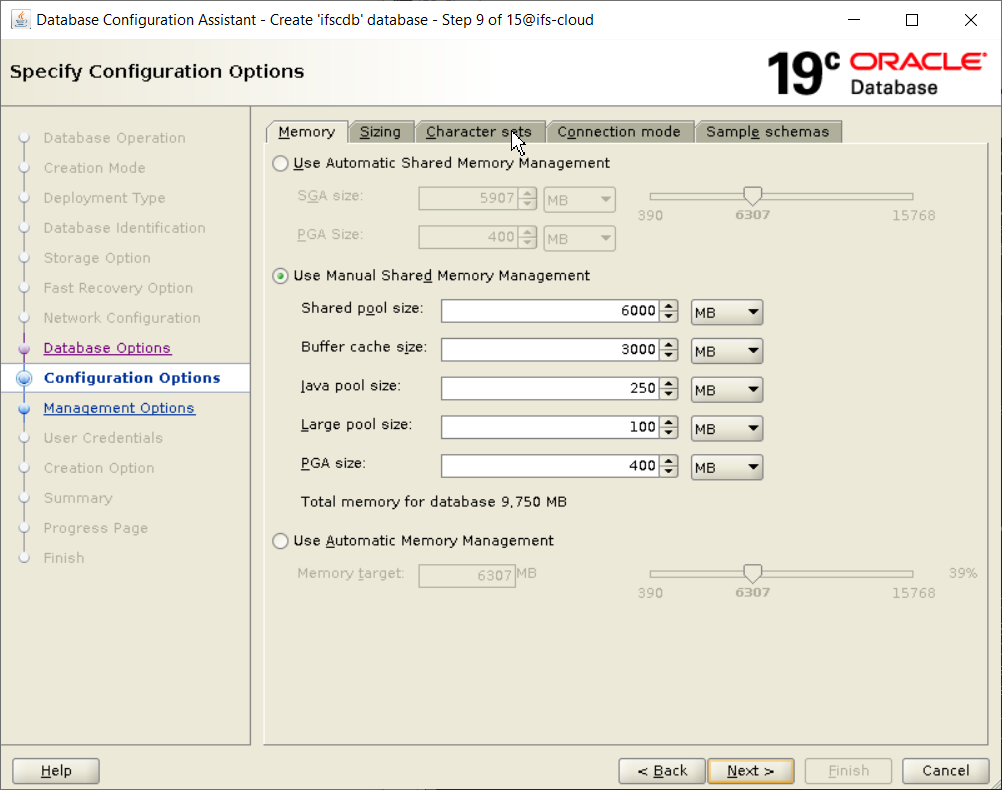The width and height of the screenshot is (1002, 790).
Task: Increase manual PGA size with up arrow
Action: click(669, 460)
